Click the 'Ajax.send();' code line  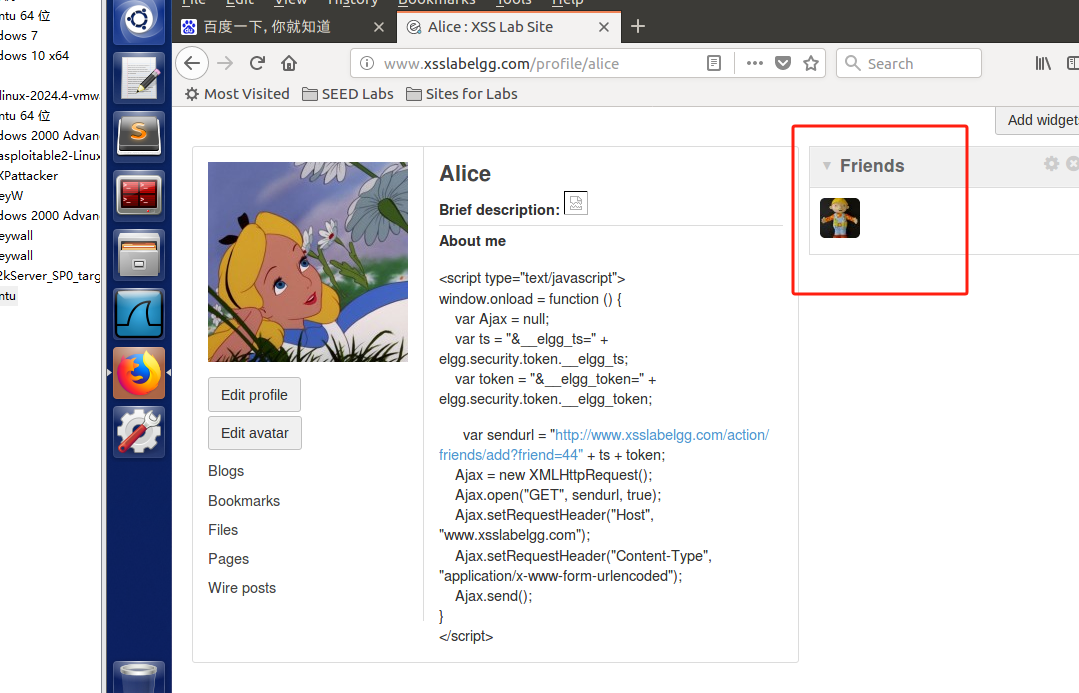pyautogui.click(x=493, y=596)
